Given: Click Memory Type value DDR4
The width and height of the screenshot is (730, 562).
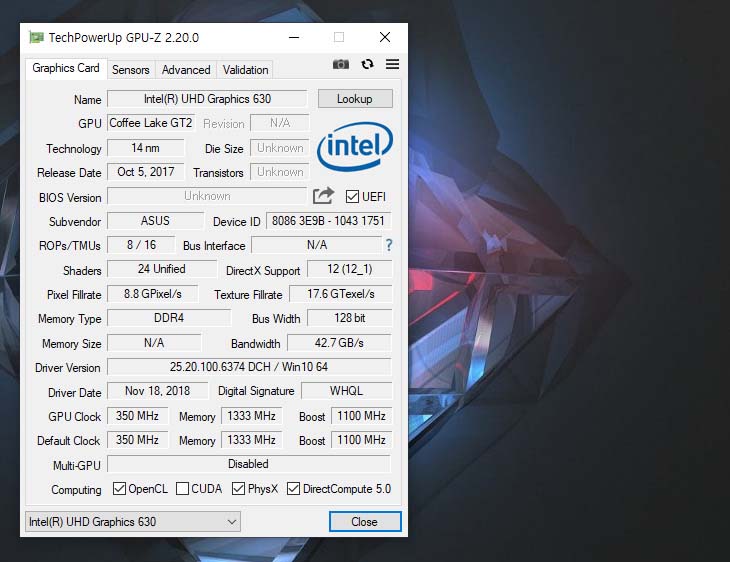Looking at the screenshot, I should [169, 318].
